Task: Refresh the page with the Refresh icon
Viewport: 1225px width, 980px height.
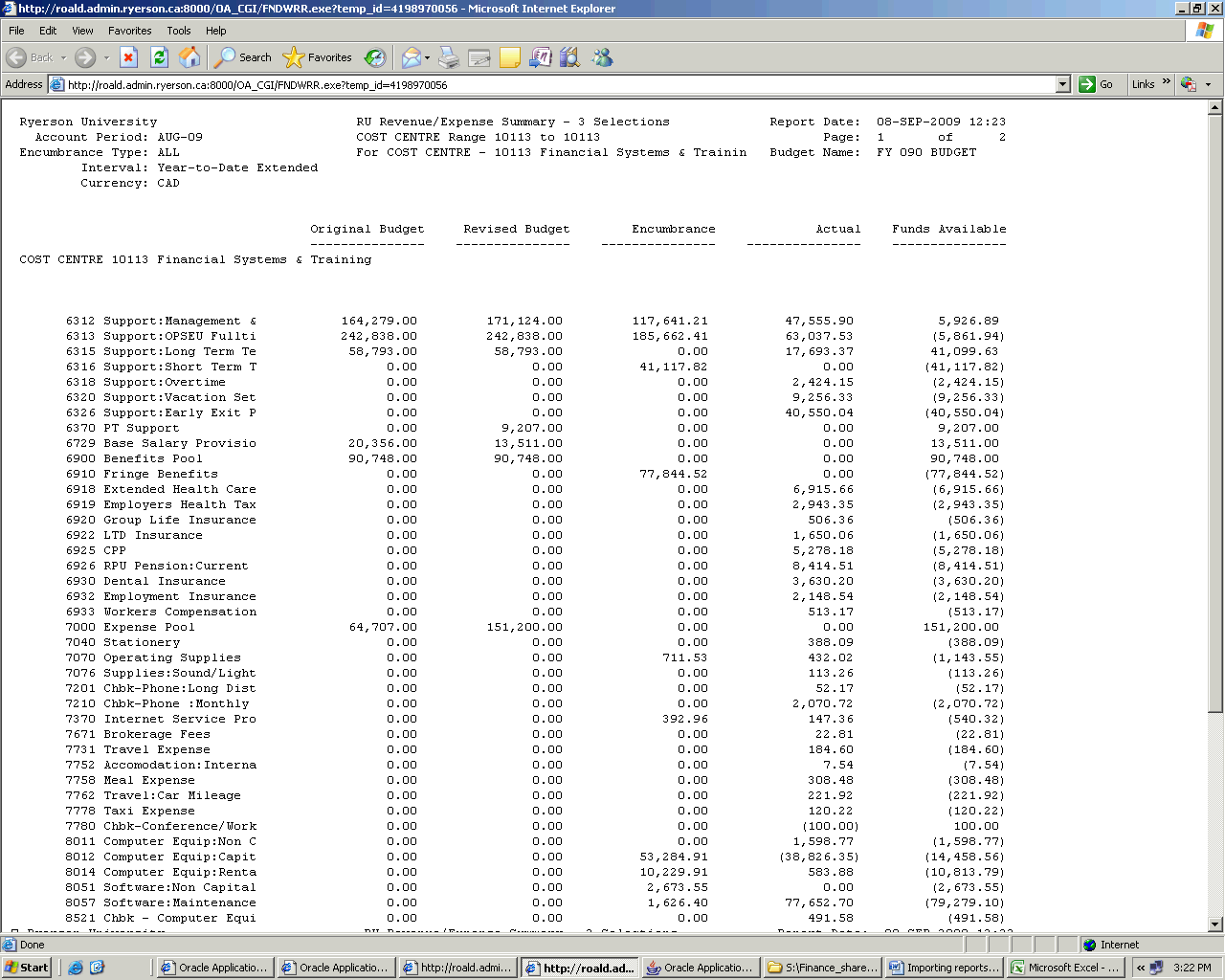Action: 160,57
